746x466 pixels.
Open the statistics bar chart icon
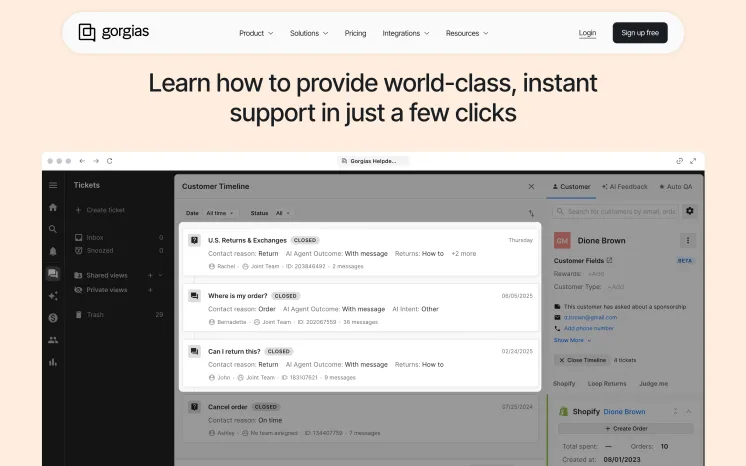53,361
